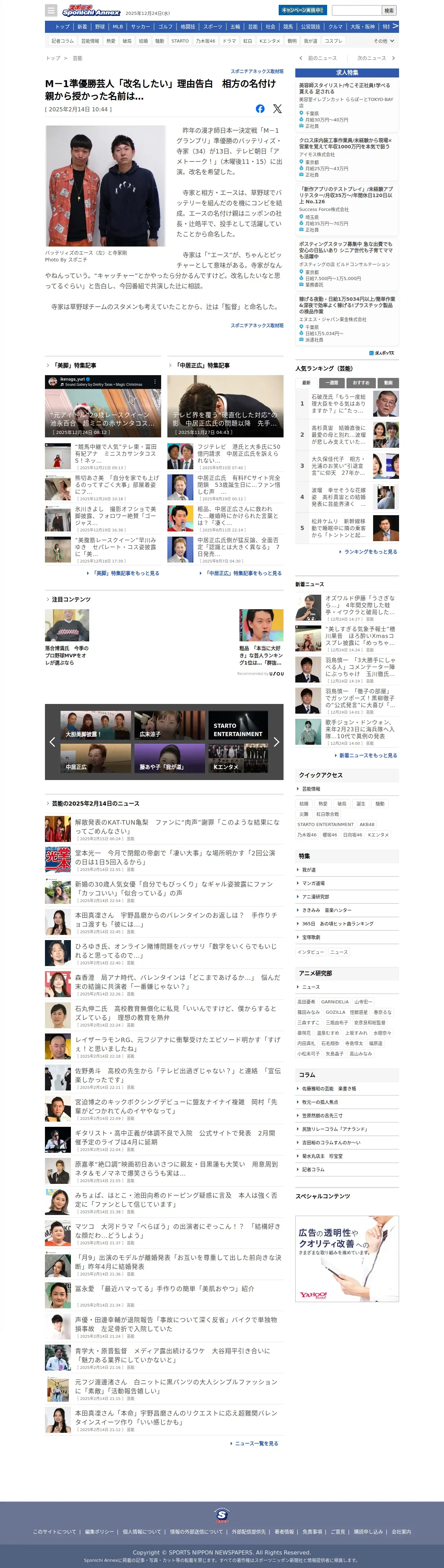Open the キャンペーン実施中 banner
Viewport: 444px width, 1568px height.
303,10
